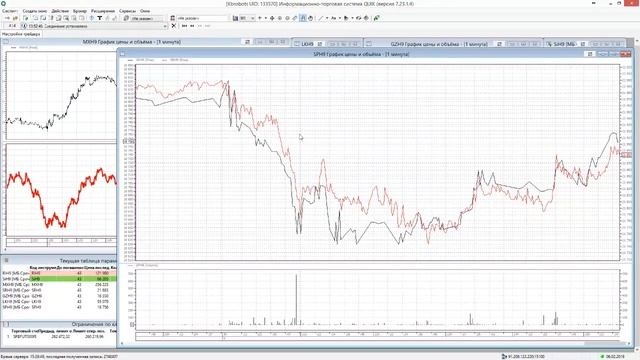Click the Aa text label tool icon
640x360 pixels.
333,18
